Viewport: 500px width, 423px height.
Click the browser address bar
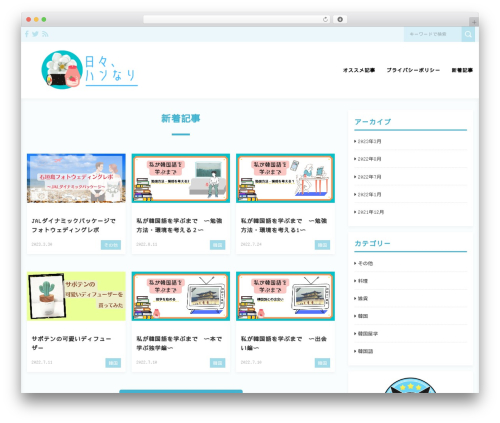click(237, 20)
